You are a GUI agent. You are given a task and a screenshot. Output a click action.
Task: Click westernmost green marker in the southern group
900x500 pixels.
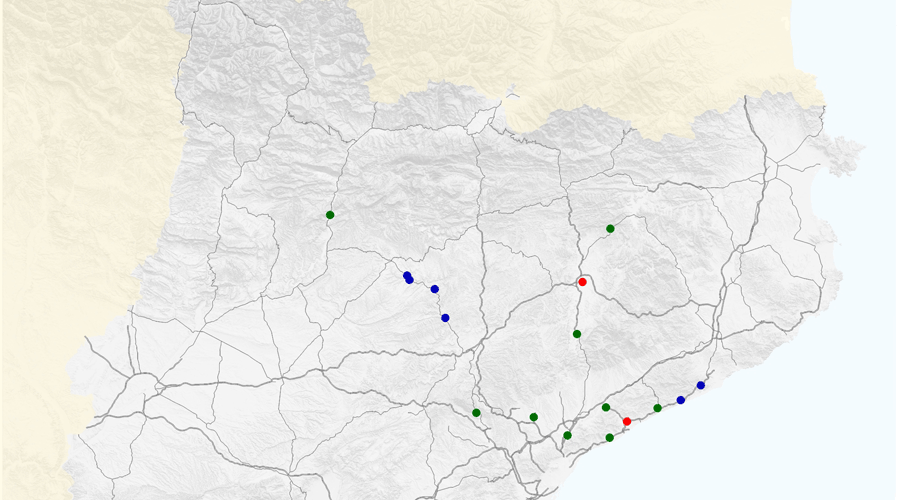pos(476,413)
